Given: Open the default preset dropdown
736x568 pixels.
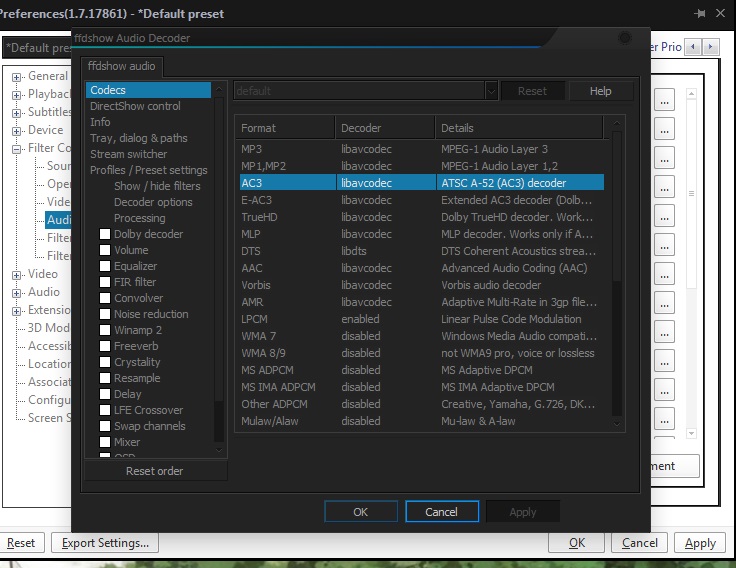Looking at the screenshot, I should [491, 91].
